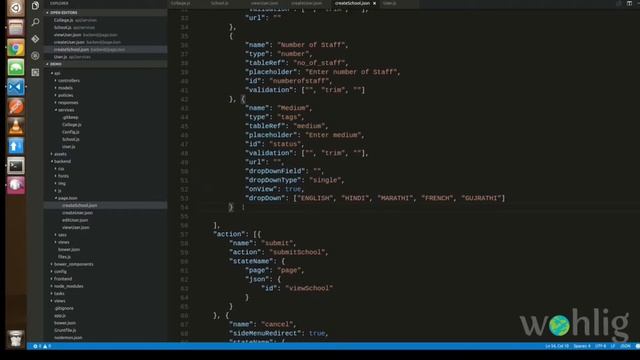Open nodemon.json in explorer tree

(x=68, y=338)
